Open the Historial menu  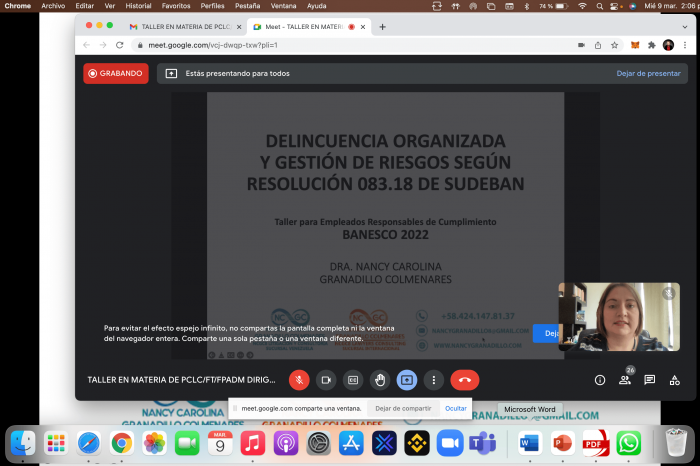[138, 6]
